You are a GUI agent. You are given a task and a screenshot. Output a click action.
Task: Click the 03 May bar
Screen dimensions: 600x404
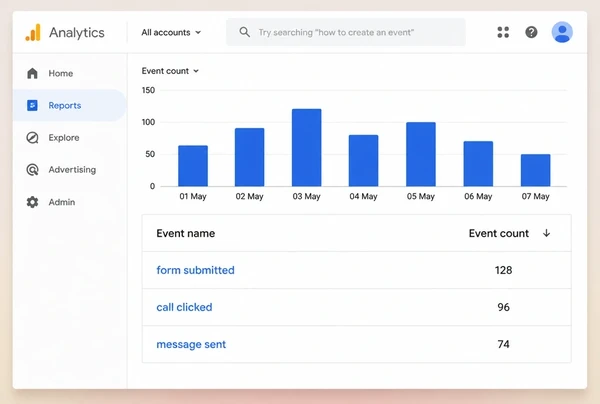tap(307, 148)
